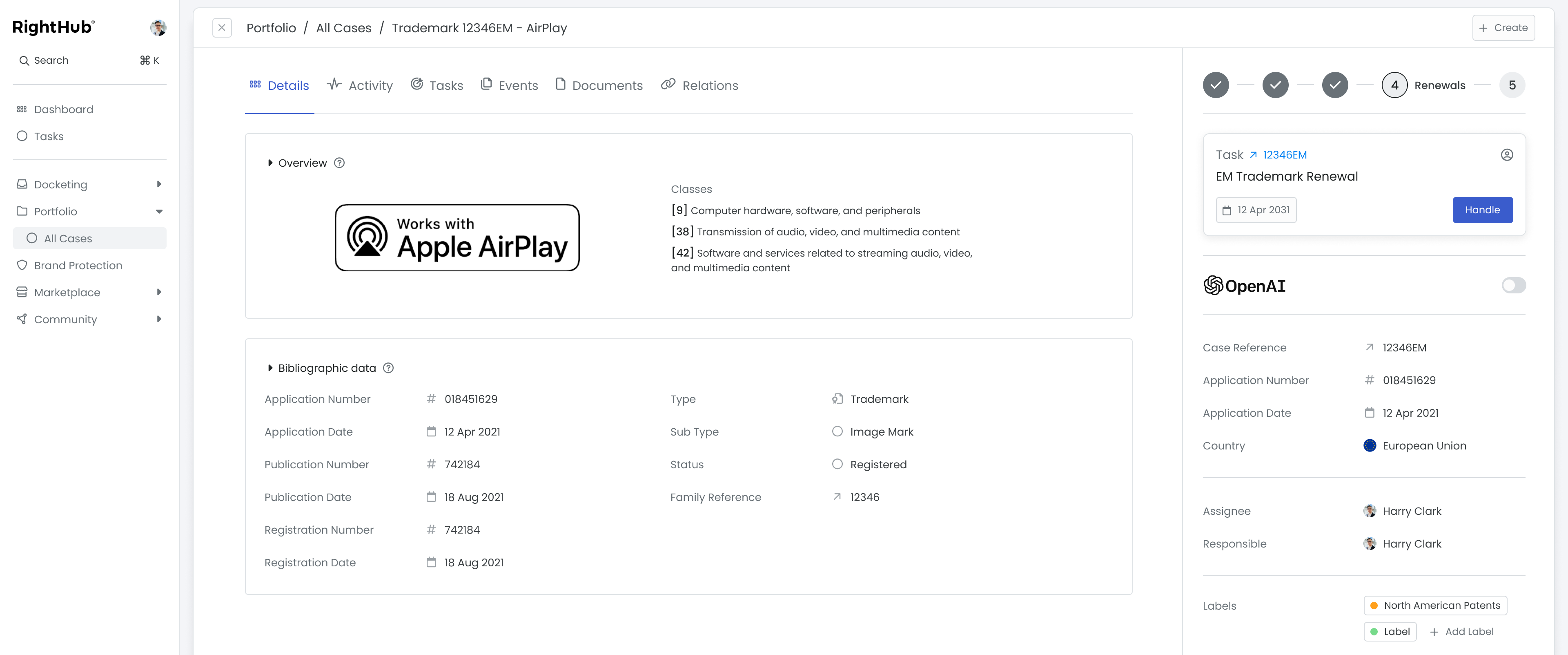
Task: Open Brand Protection shield item in sidebar
Action: [78, 265]
